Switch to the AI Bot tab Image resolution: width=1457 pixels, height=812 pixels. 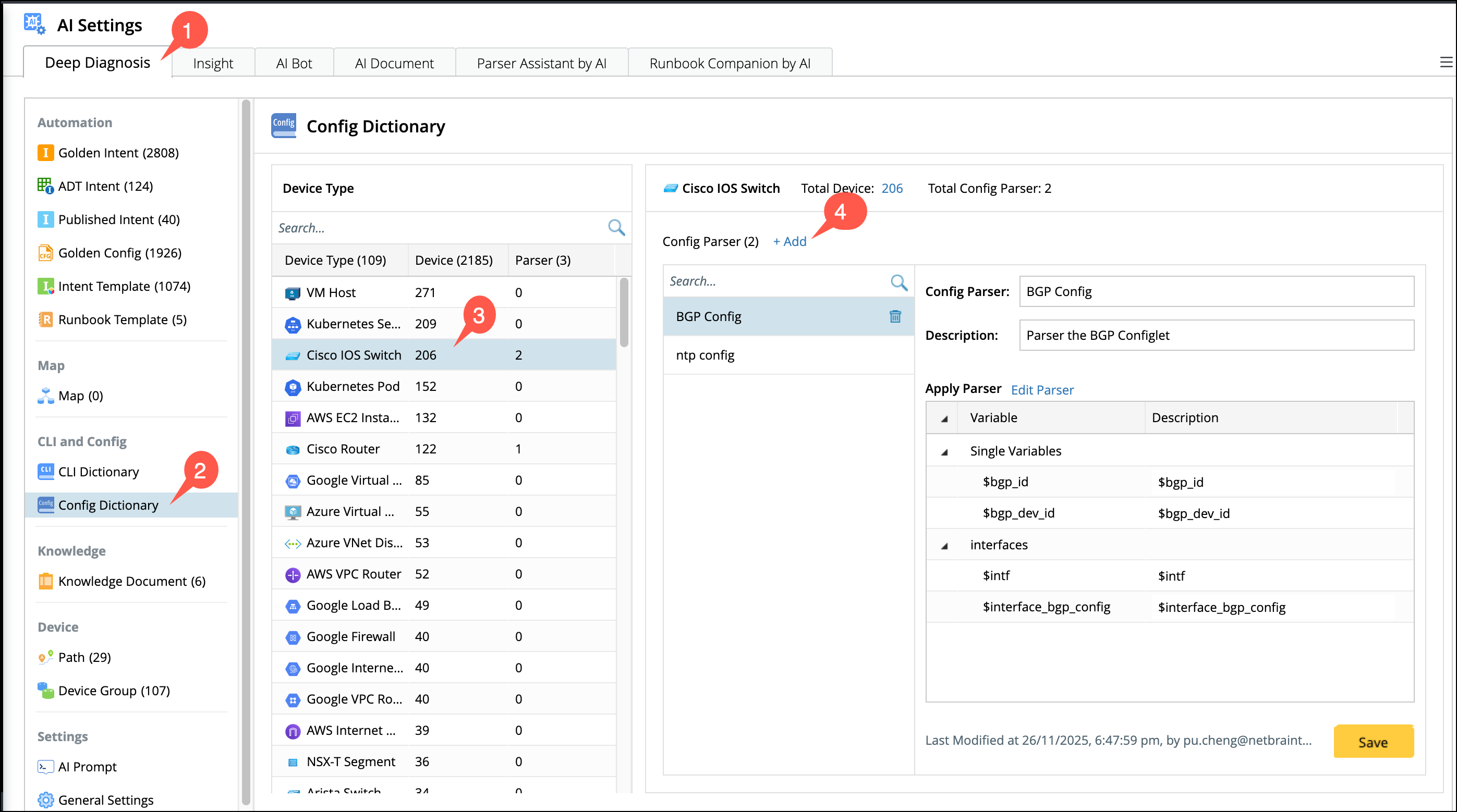(x=294, y=64)
